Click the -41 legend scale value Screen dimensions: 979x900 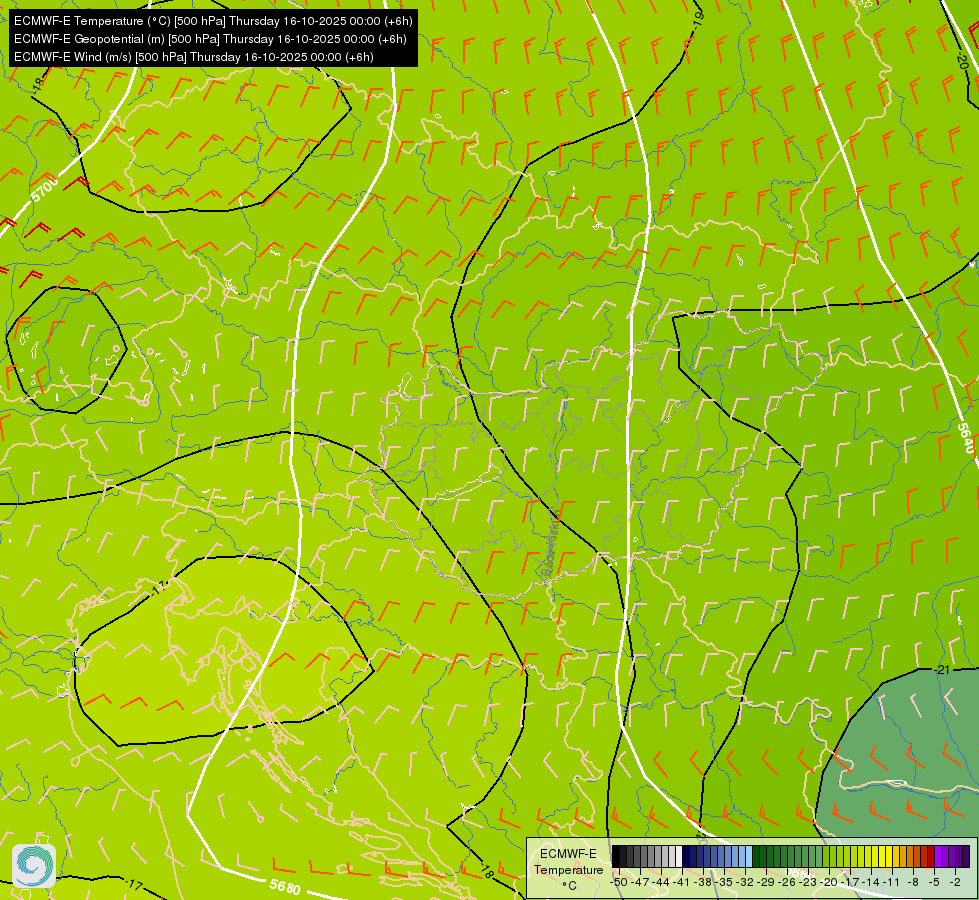point(681,883)
